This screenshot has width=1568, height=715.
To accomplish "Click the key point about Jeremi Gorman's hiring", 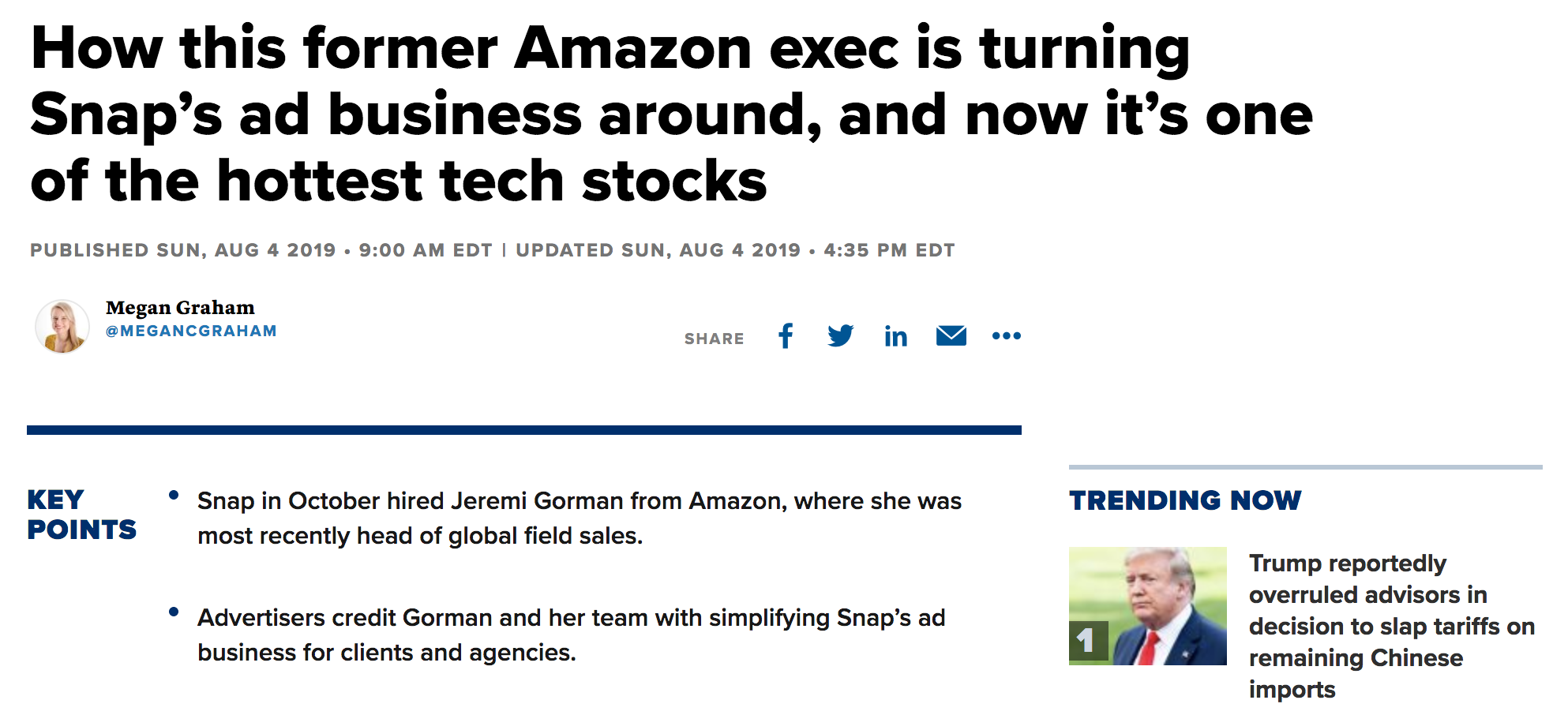I will point(579,518).
